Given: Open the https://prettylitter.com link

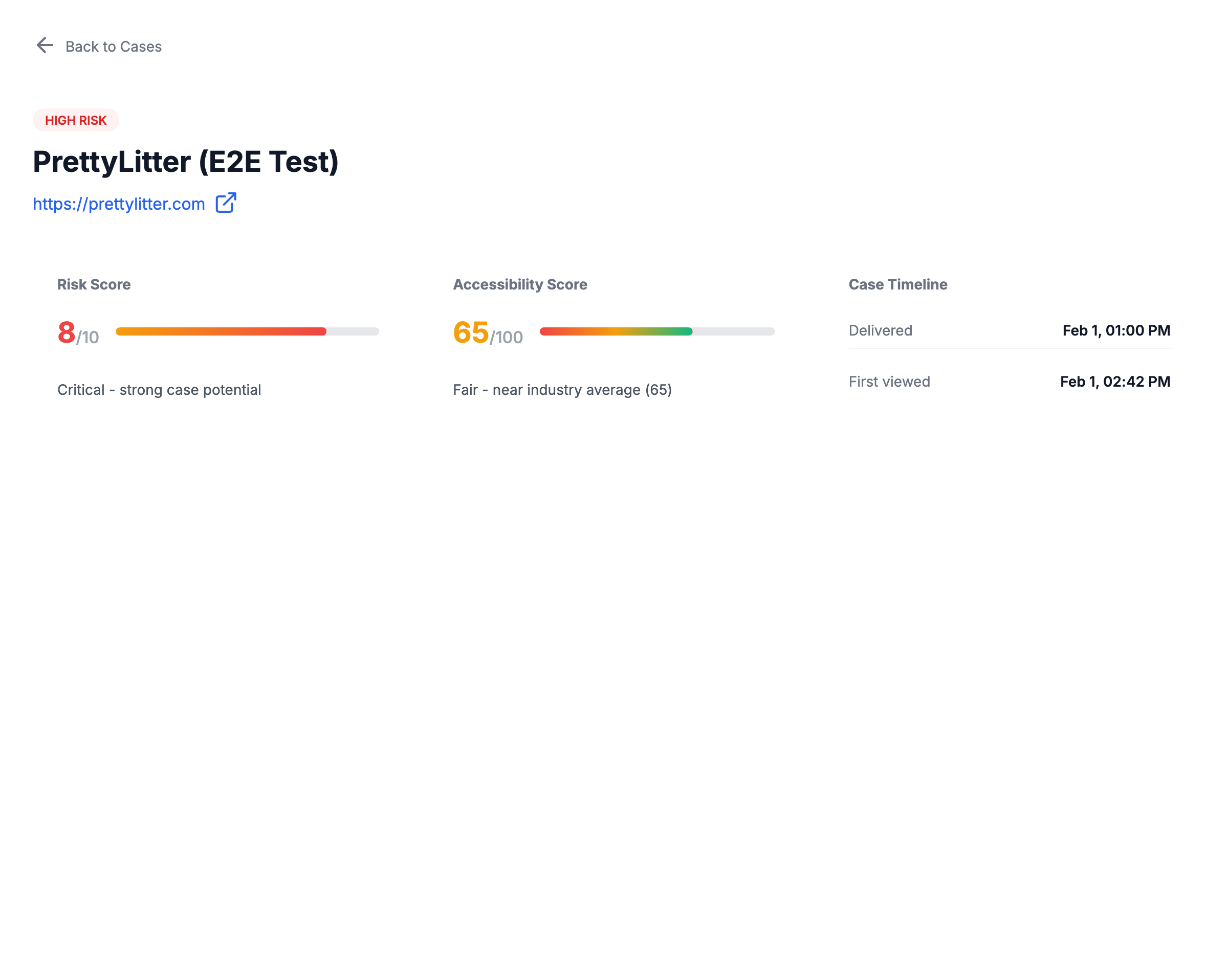Looking at the screenshot, I should 119,203.
